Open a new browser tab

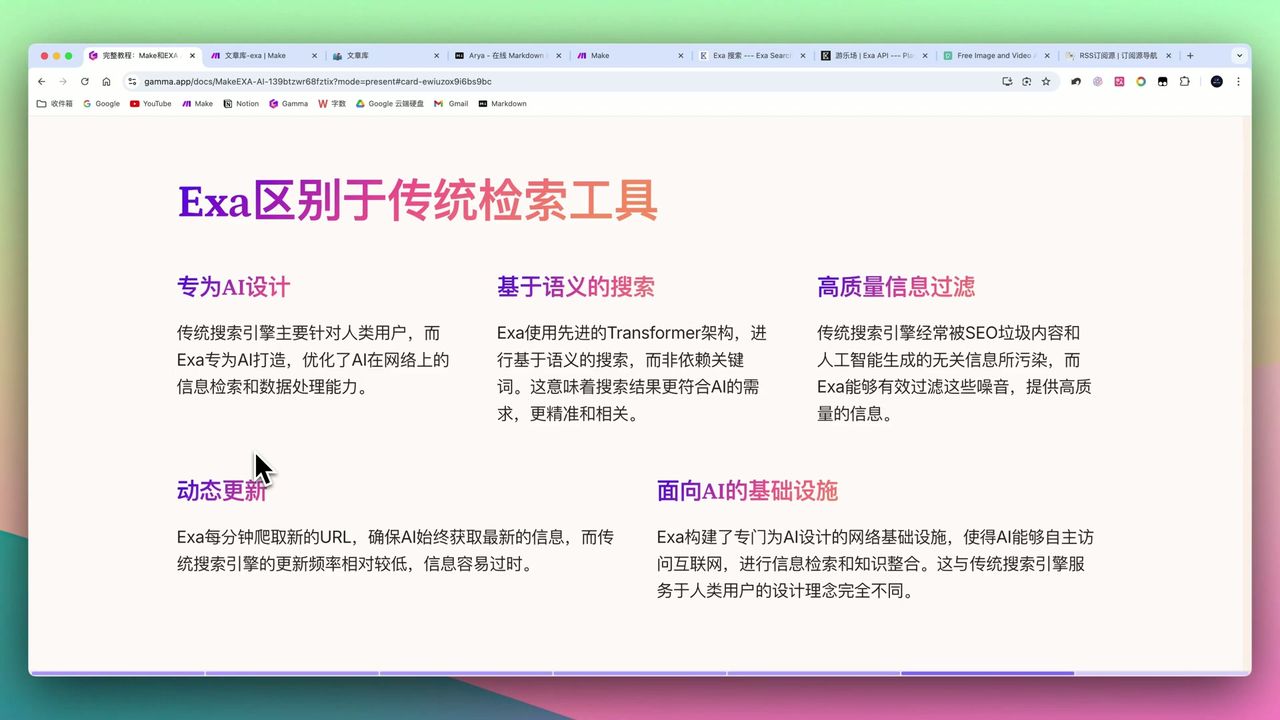click(1190, 55)
